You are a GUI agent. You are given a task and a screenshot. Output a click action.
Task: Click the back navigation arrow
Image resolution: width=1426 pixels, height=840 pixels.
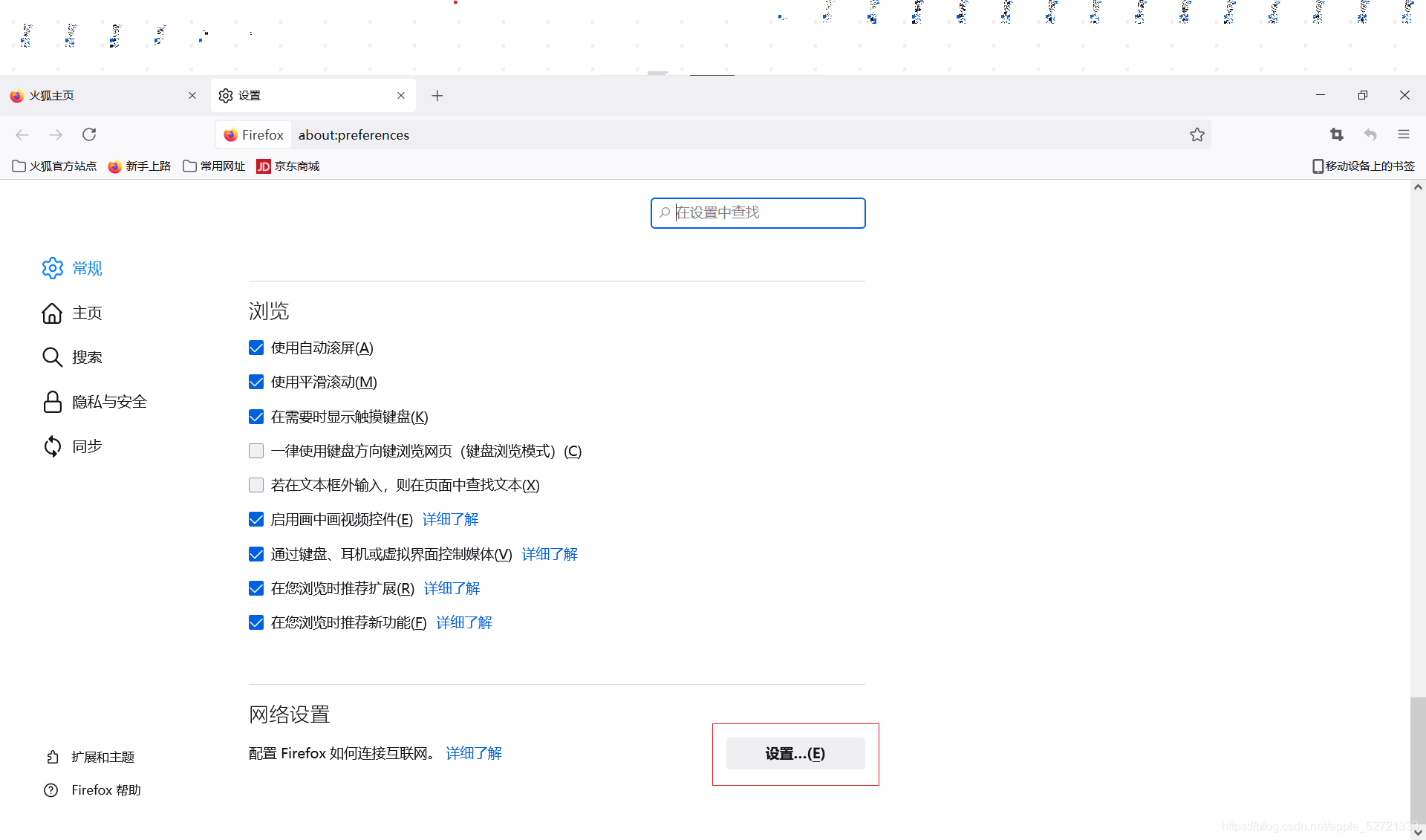click(22, 134)
